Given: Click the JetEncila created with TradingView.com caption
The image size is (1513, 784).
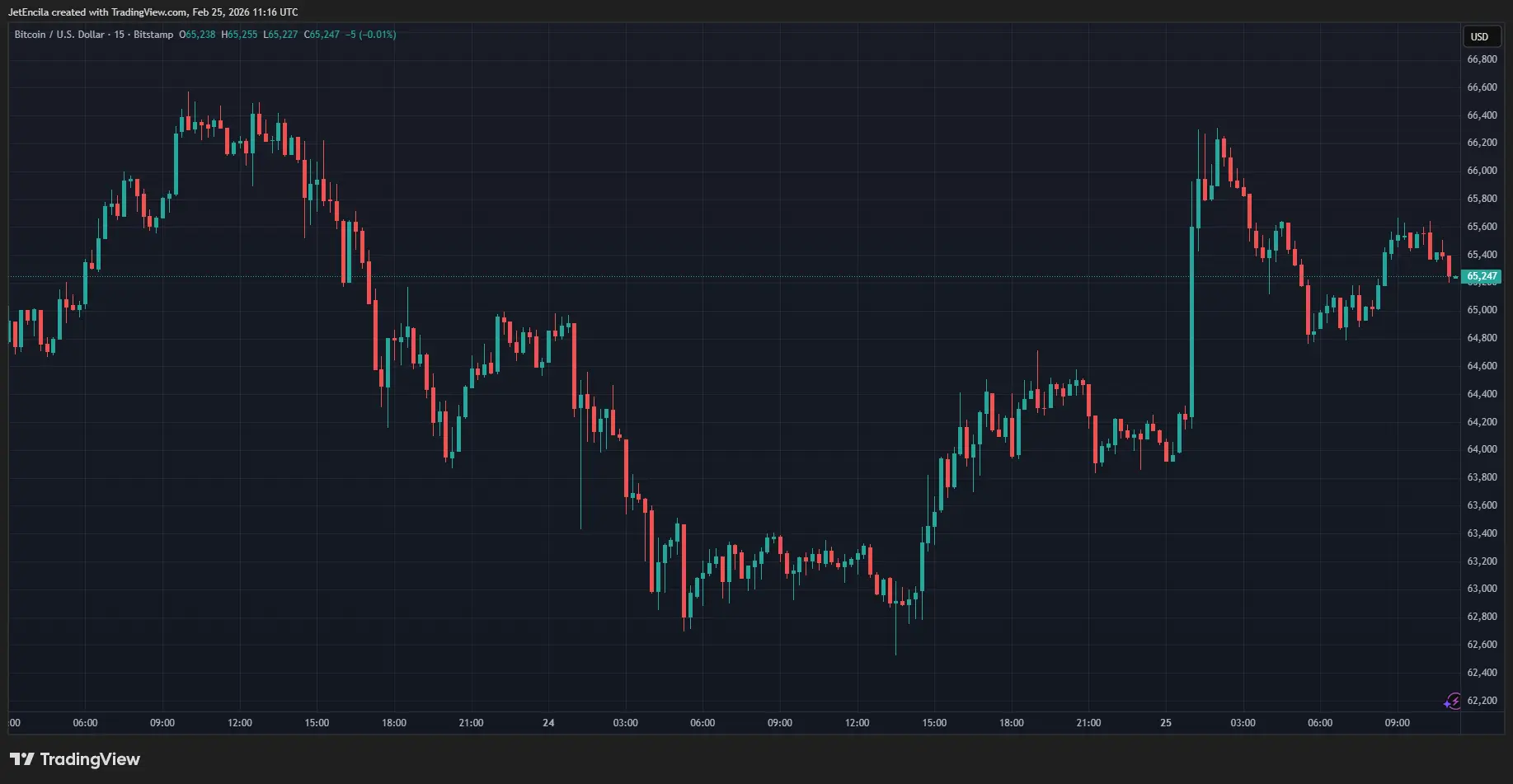Looking at the screenshot, I should click(x=153, y=12).
